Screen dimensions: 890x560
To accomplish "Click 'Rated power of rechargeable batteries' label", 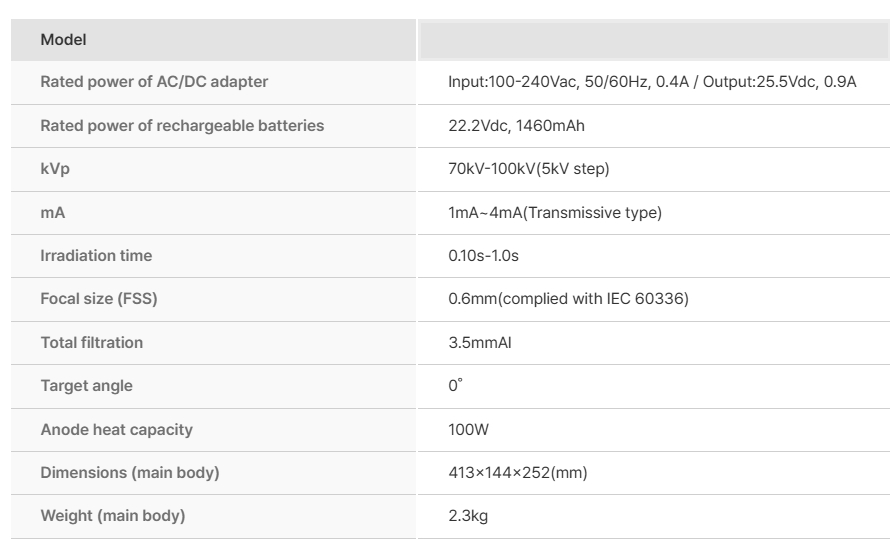I will coord(182,126).
